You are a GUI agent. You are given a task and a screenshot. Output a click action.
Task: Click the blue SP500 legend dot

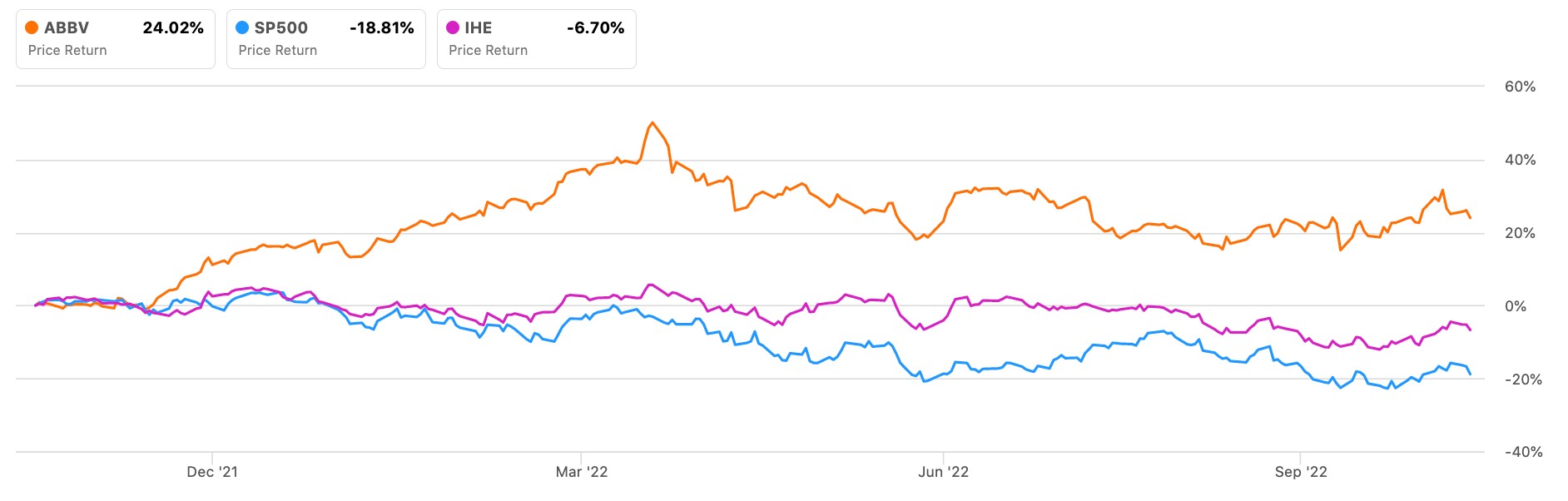[242, 27]
